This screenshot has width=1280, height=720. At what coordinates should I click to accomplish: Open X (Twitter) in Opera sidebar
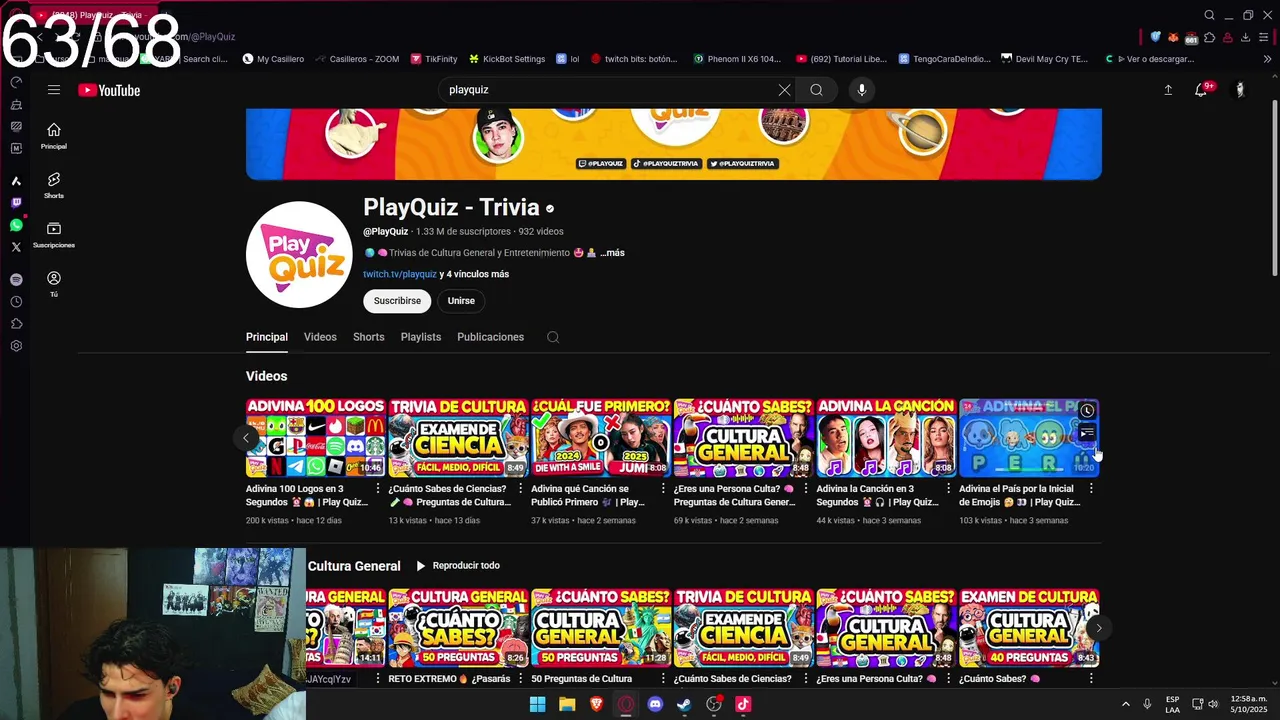[x=16, y=247]
